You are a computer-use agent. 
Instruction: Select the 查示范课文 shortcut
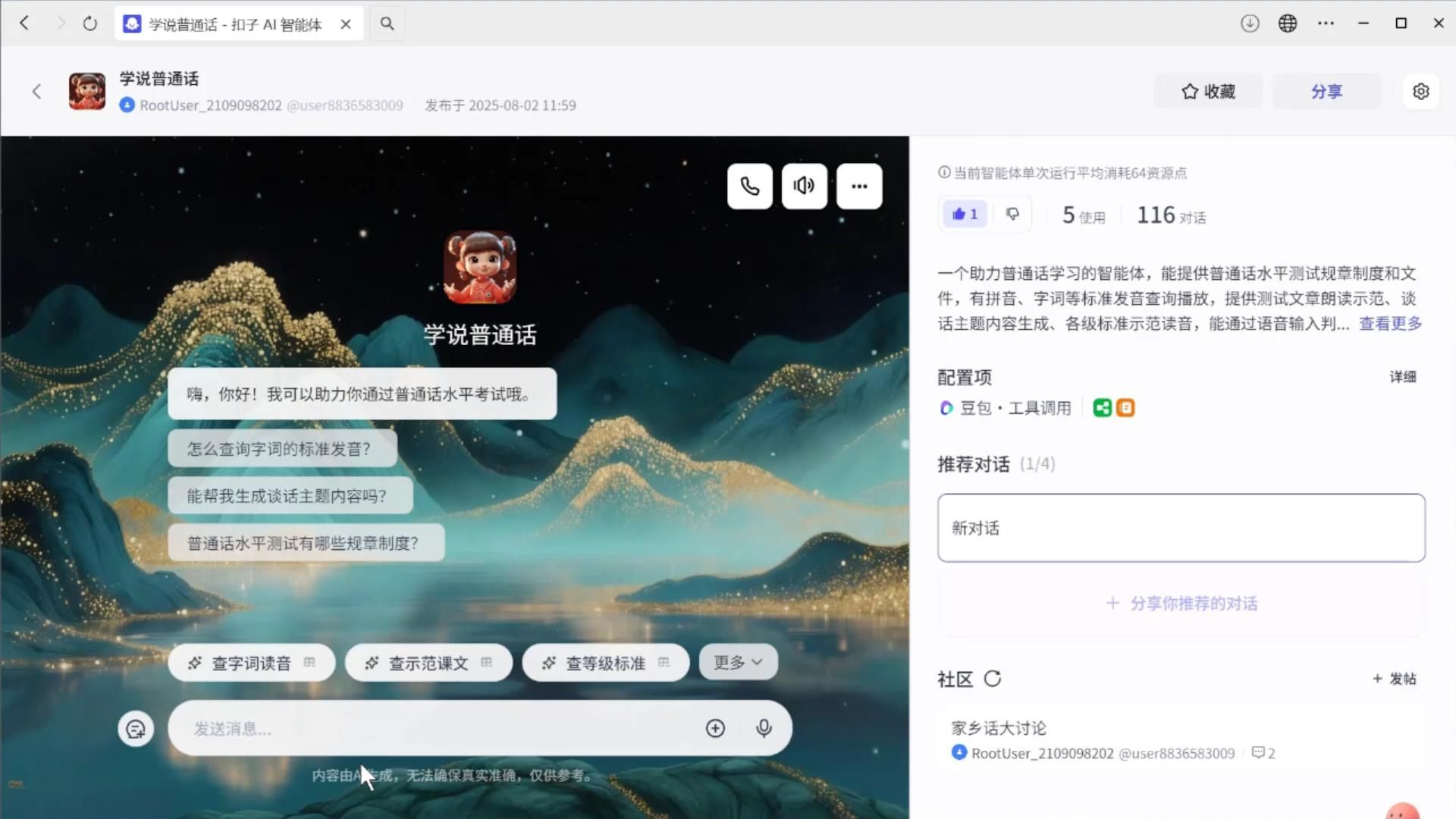click(428, 663)
